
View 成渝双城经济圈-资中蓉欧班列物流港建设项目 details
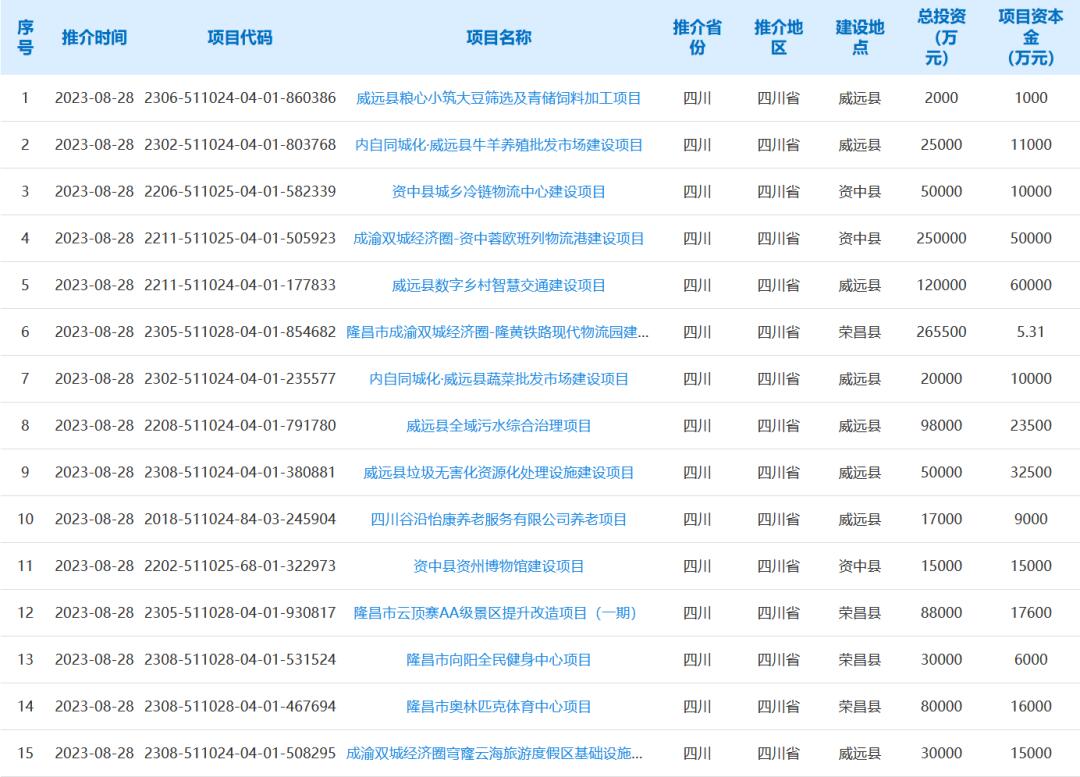point(499,238)
